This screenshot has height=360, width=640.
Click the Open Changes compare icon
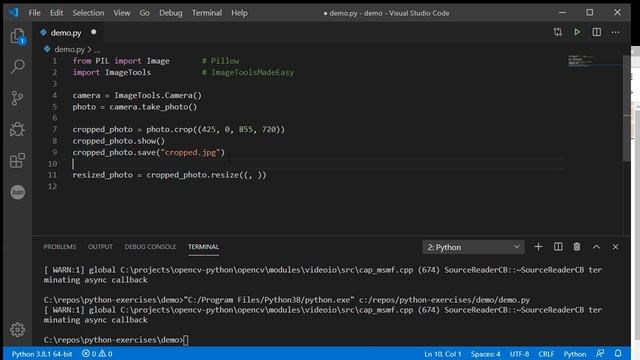click(x=558, y=32)
